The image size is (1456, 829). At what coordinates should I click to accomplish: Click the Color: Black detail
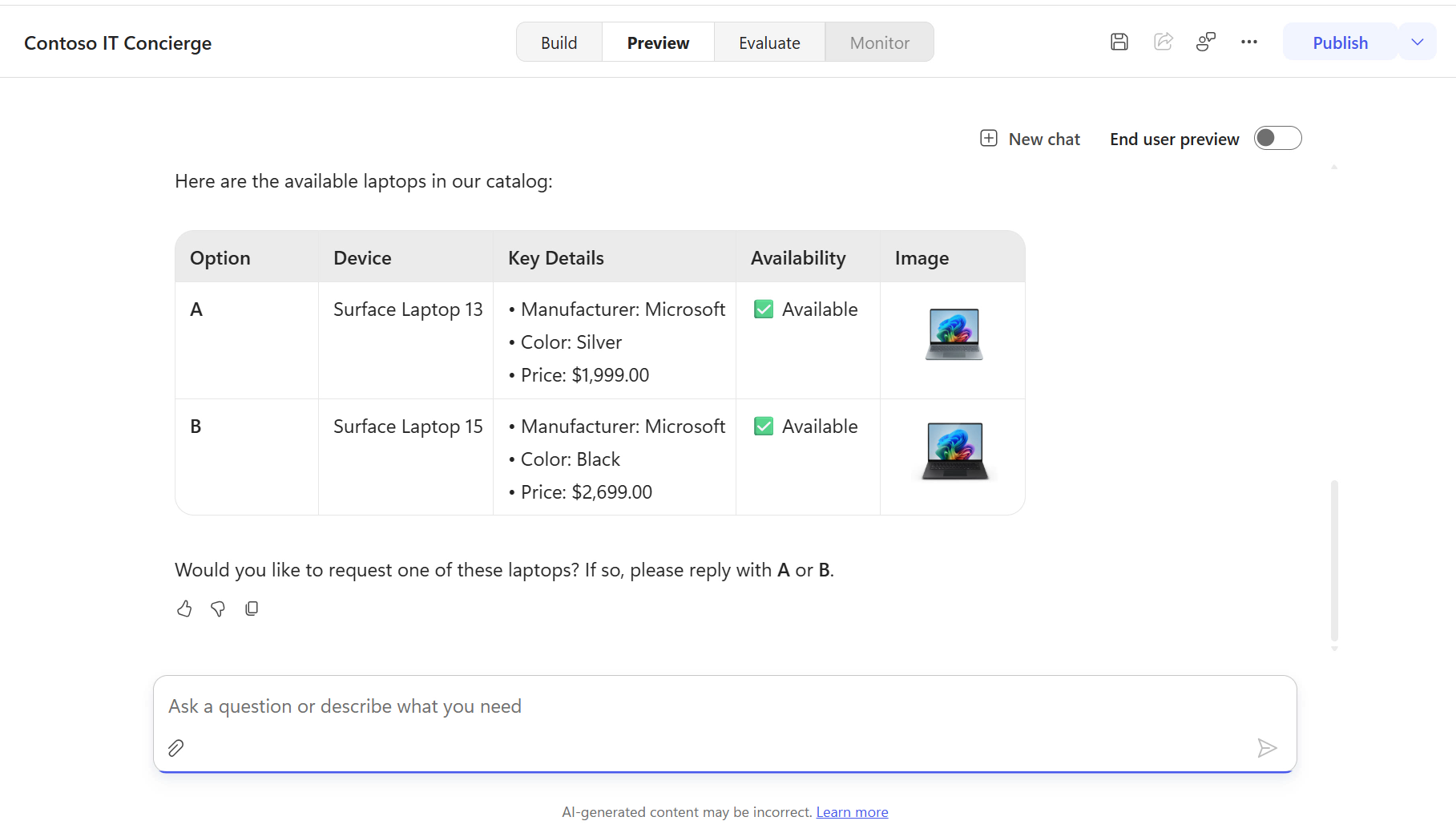click(x=570, y=459)
